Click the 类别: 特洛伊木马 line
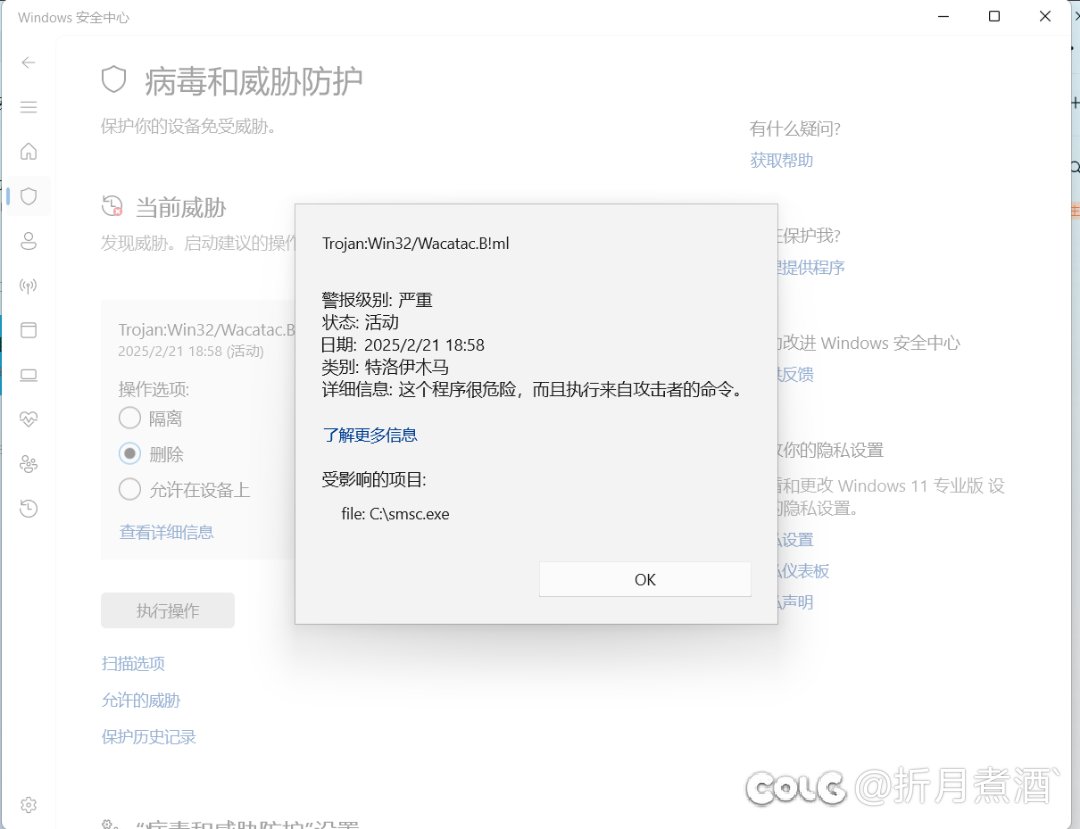The height and width of the screenshot is (829, 1080). (385, 367)
